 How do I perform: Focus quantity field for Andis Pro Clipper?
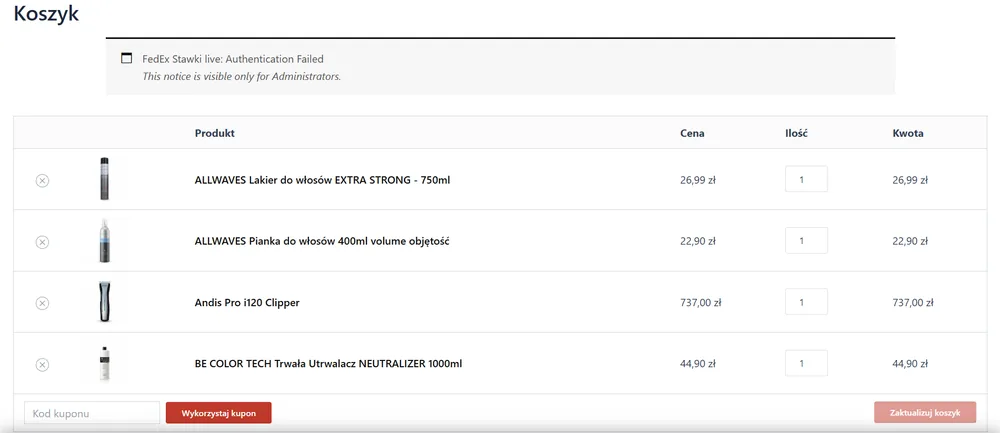click(806, 302)
